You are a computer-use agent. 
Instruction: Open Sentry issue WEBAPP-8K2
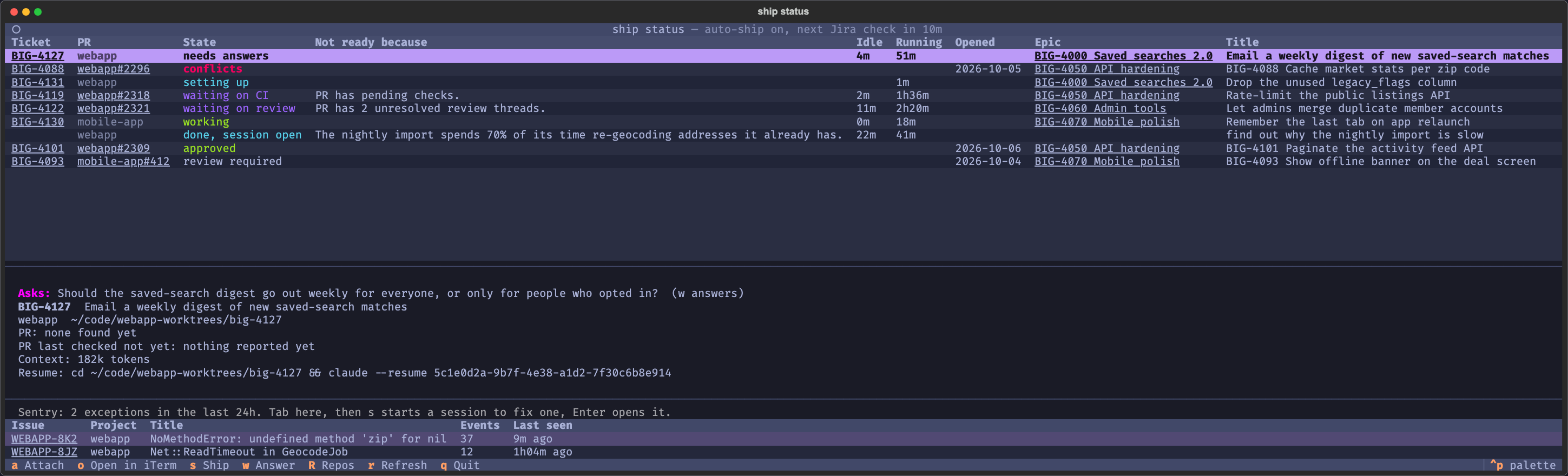[x=44, y=439]
